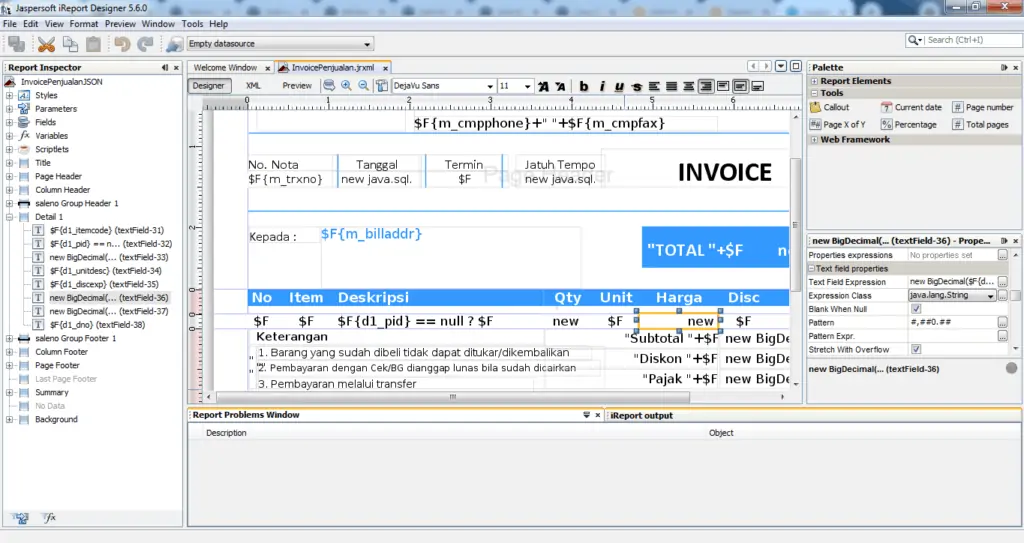The image size is (1024, 543).
Task: Expand the Parameters tree node
Action: [9, 109]
